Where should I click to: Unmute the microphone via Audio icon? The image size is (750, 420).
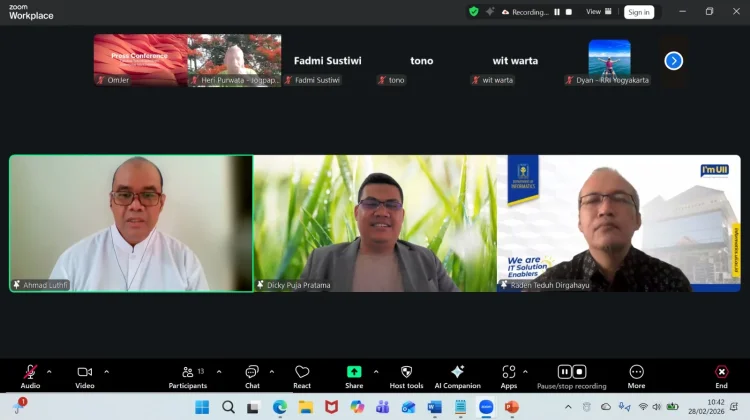(30, 376)
